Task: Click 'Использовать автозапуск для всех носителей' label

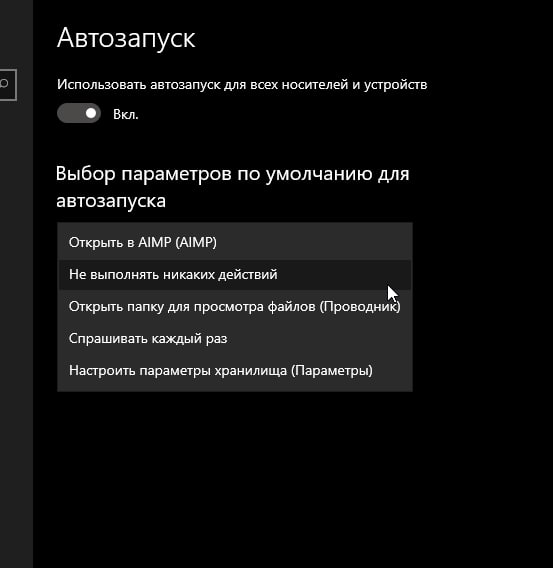Action: (242, 85)
